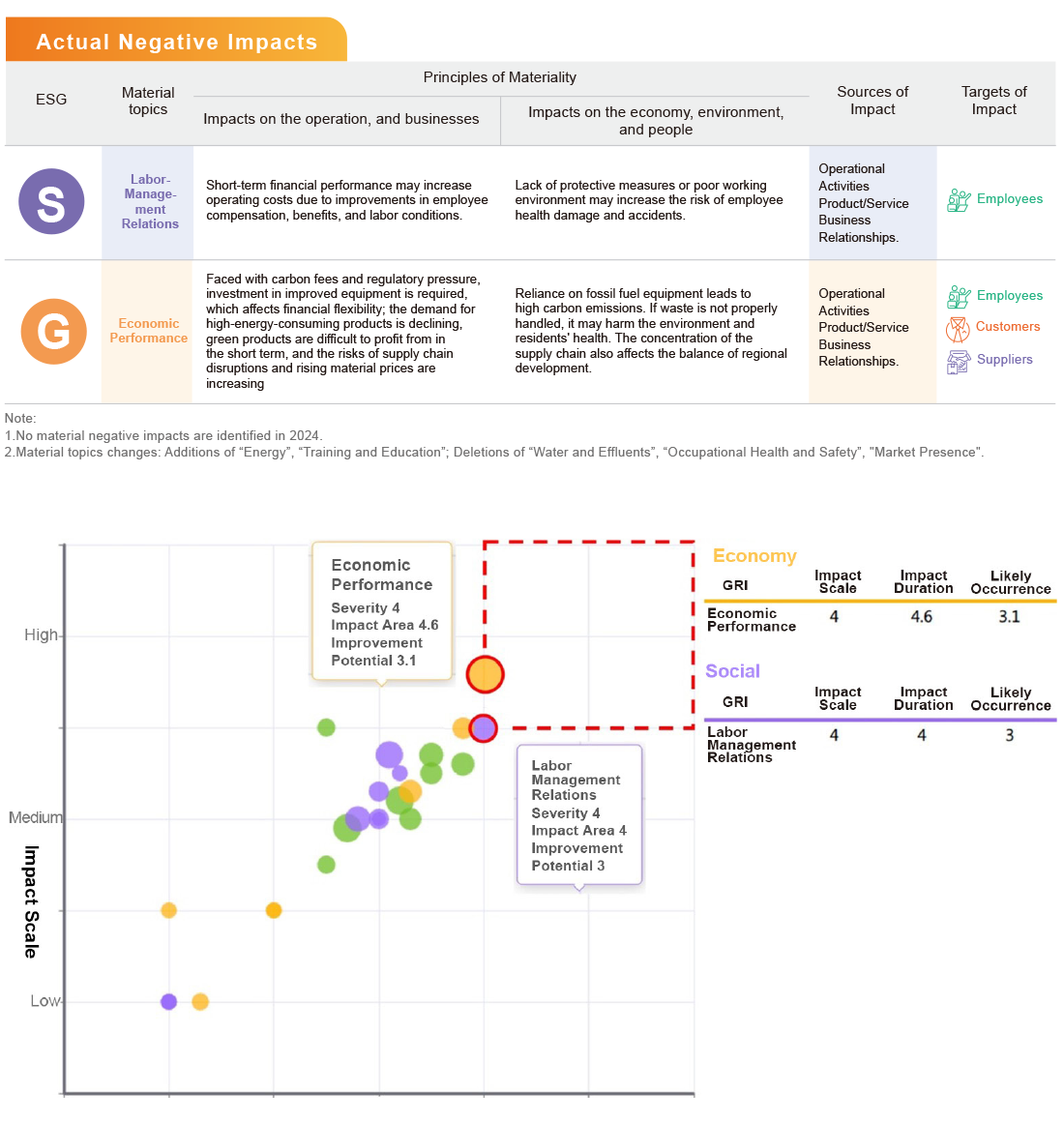
Task: Select Employees icon in Economic Performance row
Action: tap(959, 296)
